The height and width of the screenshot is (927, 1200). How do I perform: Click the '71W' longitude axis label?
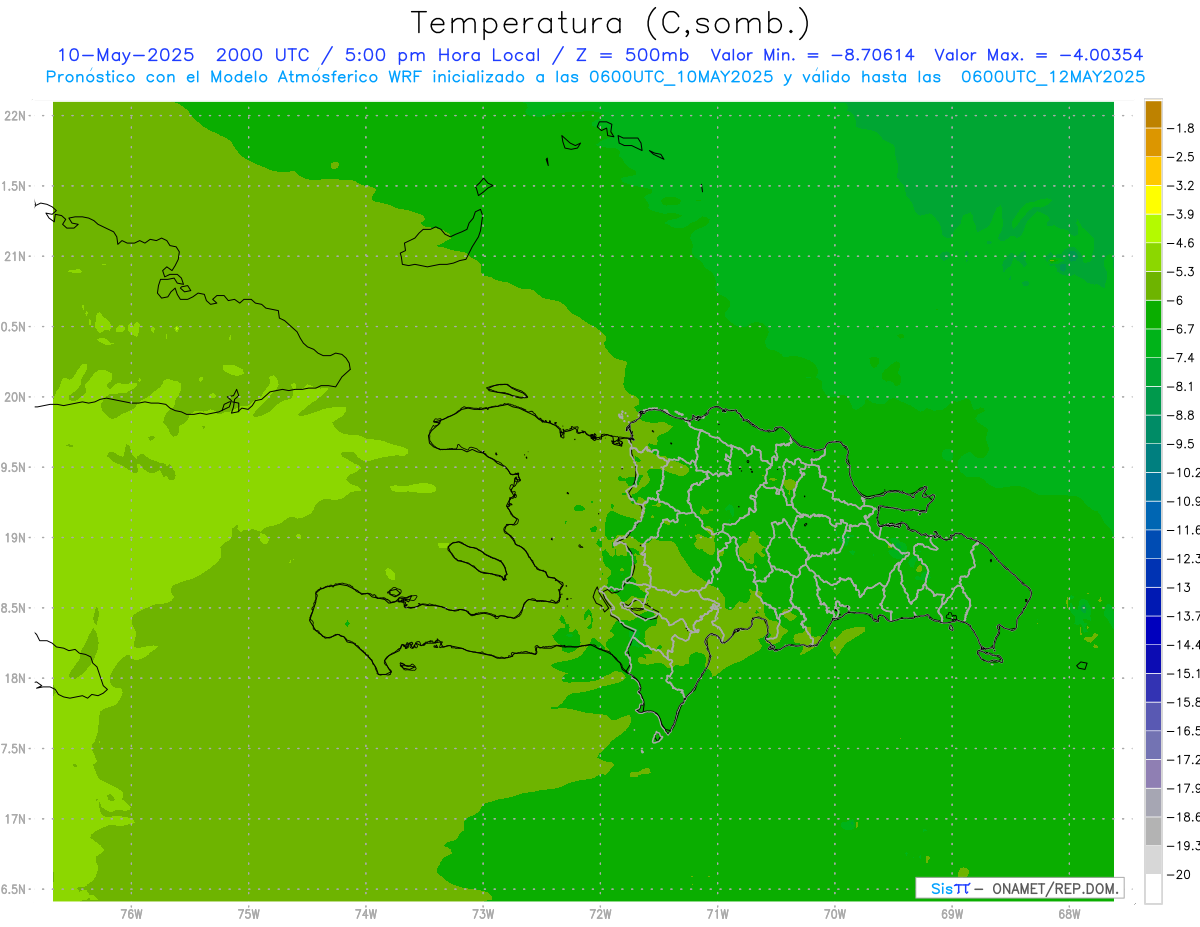(x=717, y=914)
